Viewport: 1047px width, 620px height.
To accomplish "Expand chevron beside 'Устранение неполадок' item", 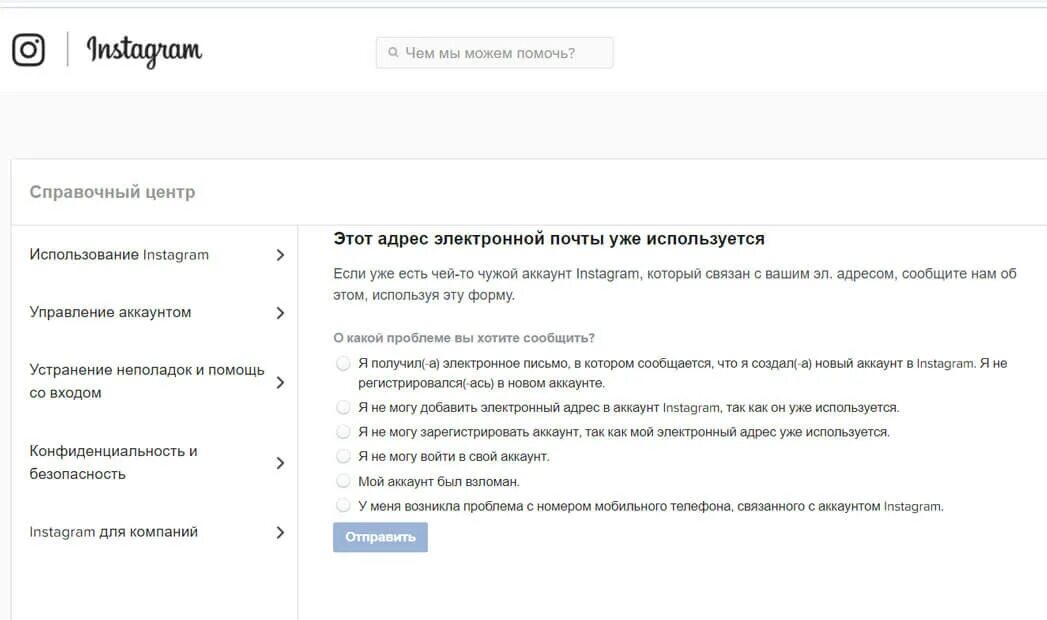I will tap(280, 382).
